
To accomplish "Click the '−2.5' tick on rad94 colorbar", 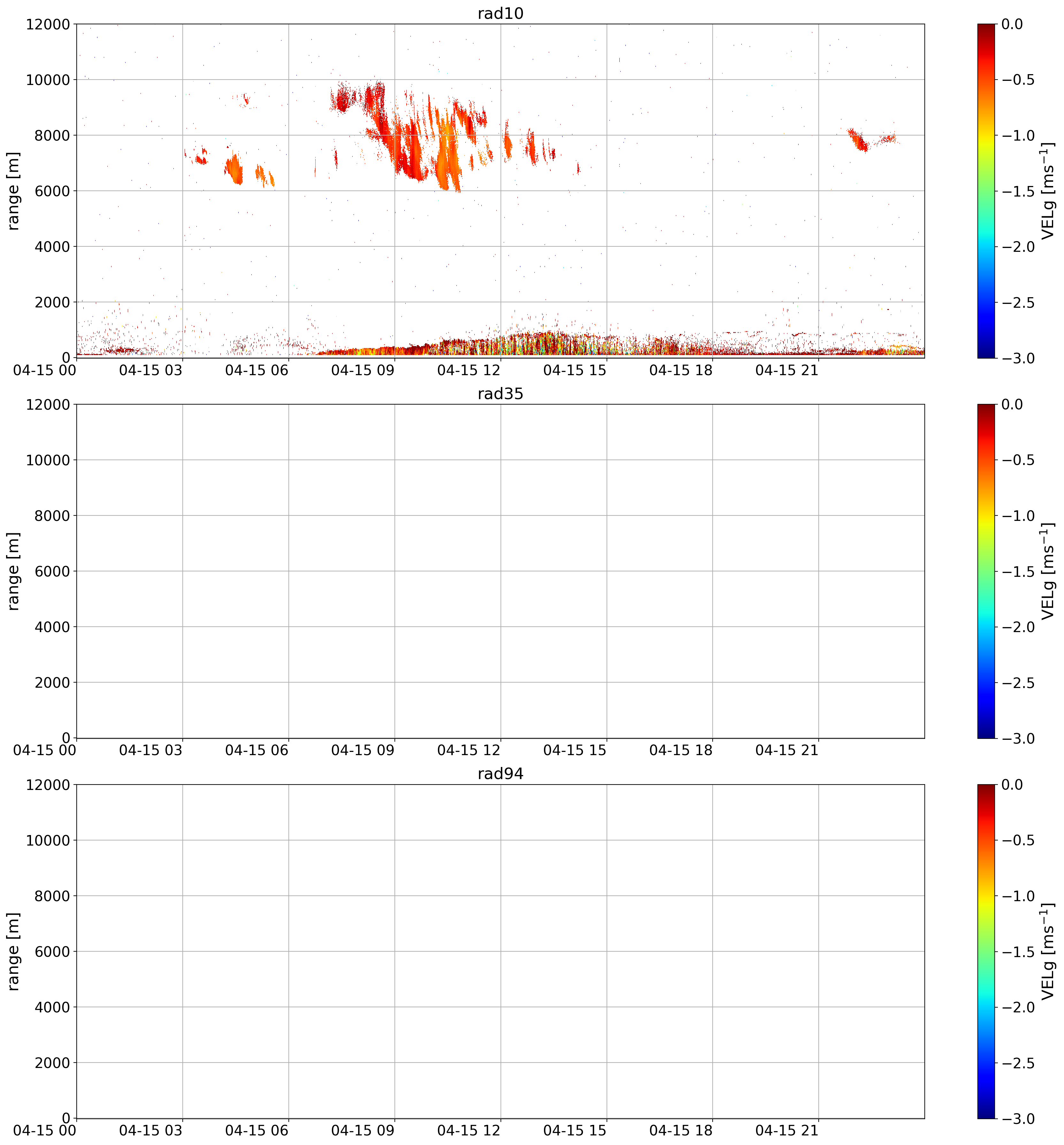I will (1017, 1063).
